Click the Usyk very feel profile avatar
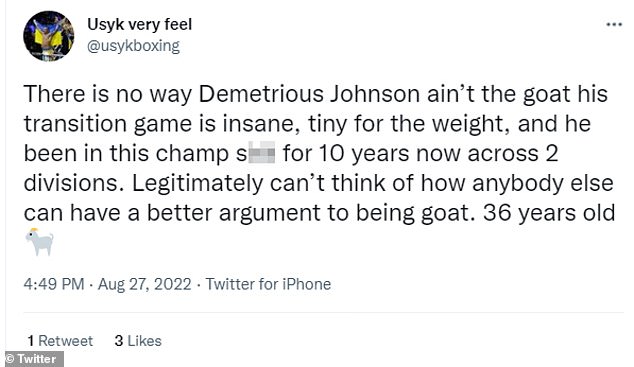Image resolution: width=634 pixels, height=367 pixels. tap(49, 36)
